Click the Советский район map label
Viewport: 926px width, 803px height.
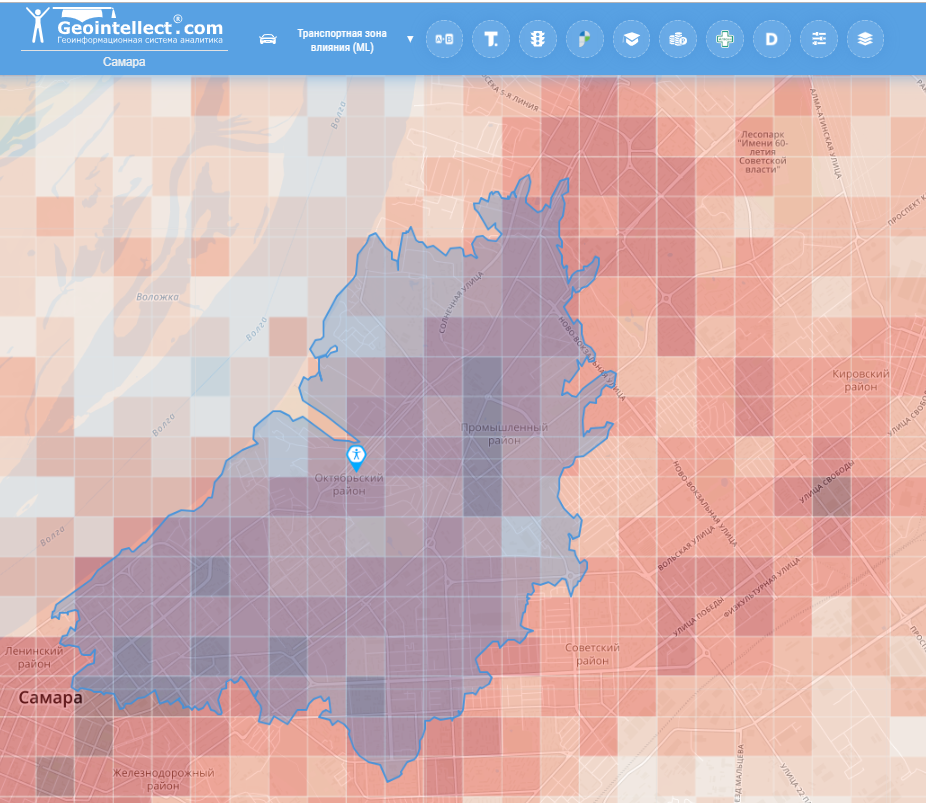[x=592, y=654]
